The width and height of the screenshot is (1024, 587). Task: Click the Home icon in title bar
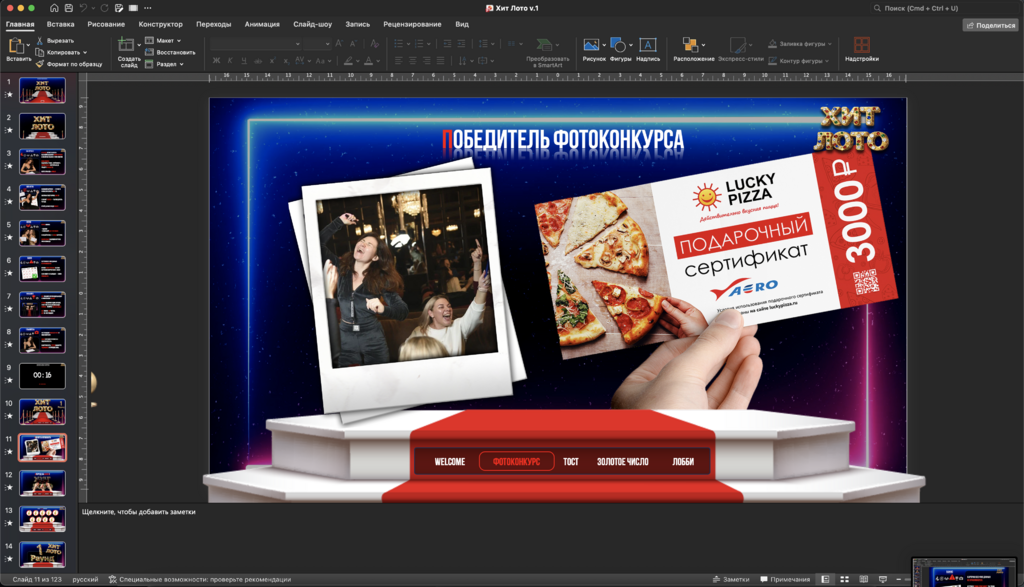(54, 8)
